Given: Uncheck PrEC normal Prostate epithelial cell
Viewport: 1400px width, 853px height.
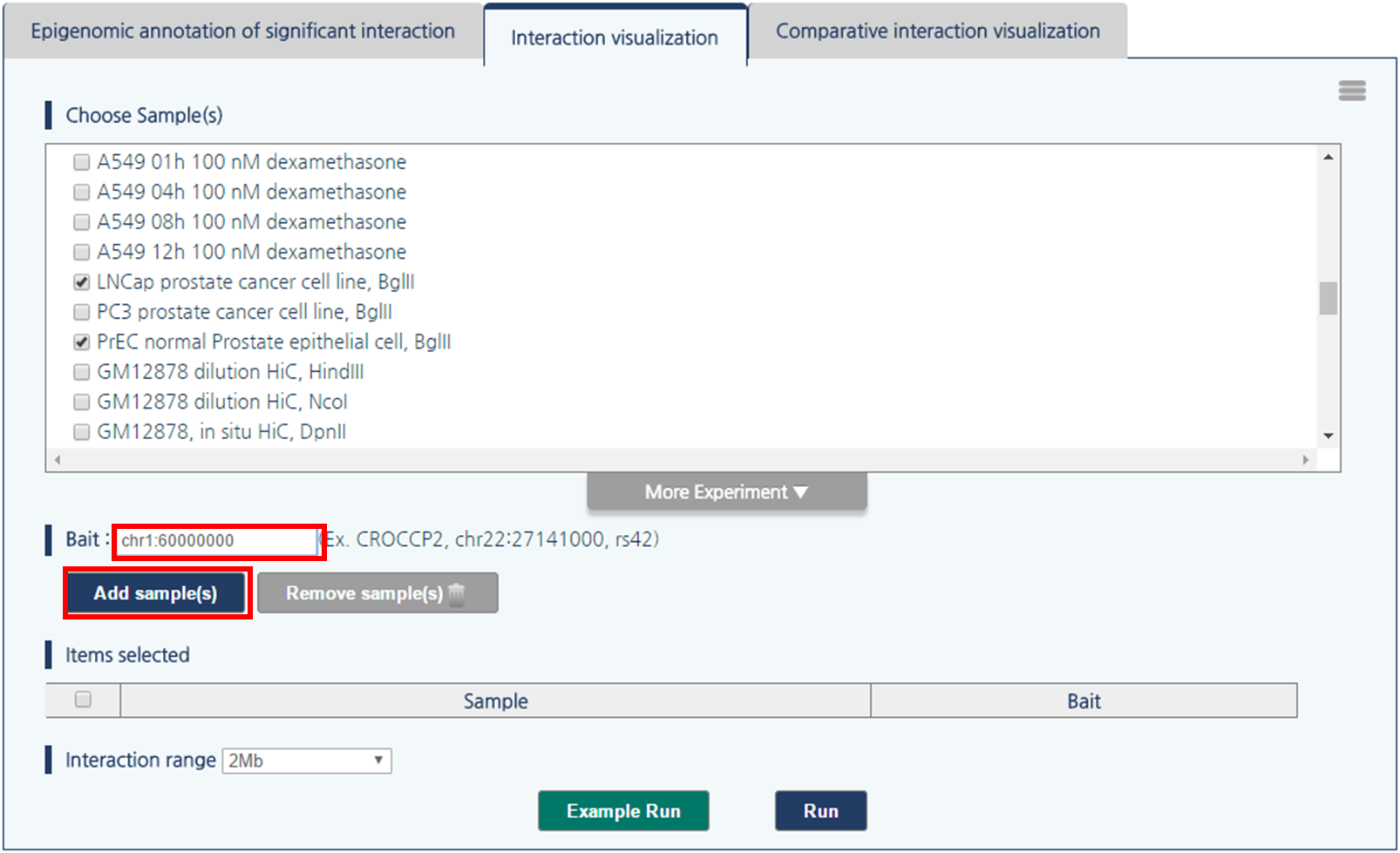Looking at the screenshot, I should point(82,342).
